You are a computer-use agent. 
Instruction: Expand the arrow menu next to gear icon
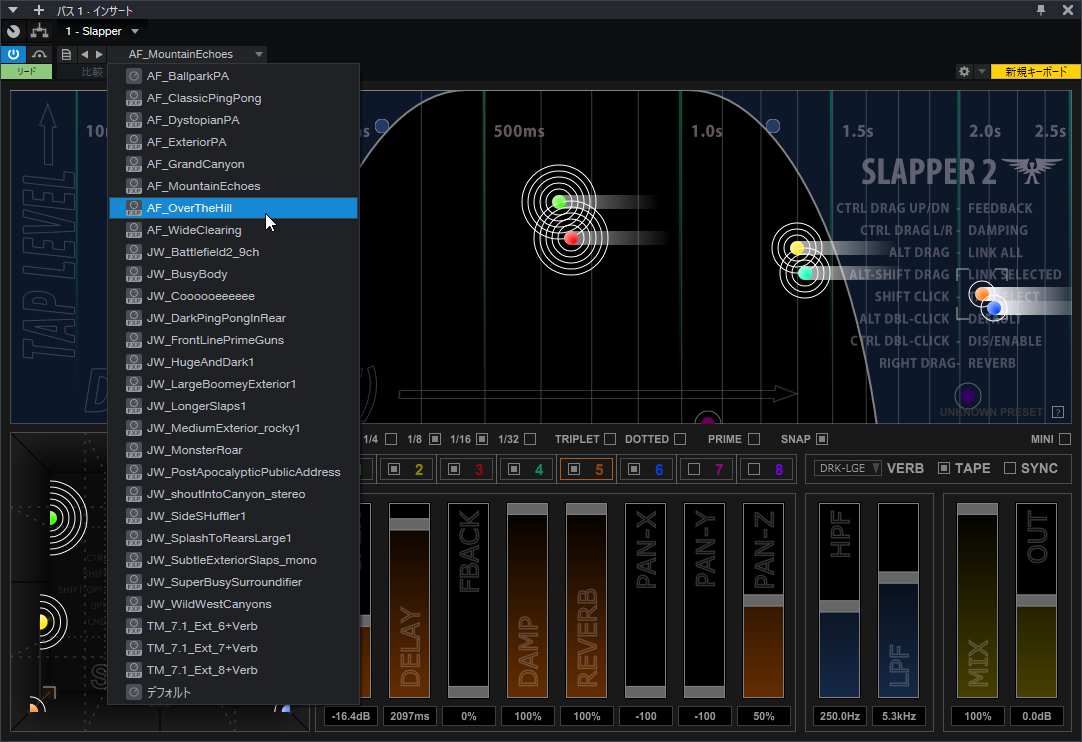[x=981, y=71]
